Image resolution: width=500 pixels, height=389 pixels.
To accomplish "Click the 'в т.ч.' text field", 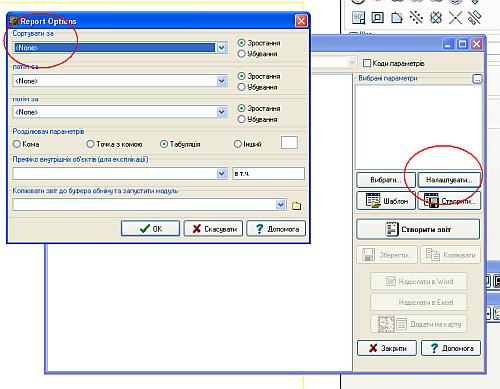I will click(x=268, y=173).
